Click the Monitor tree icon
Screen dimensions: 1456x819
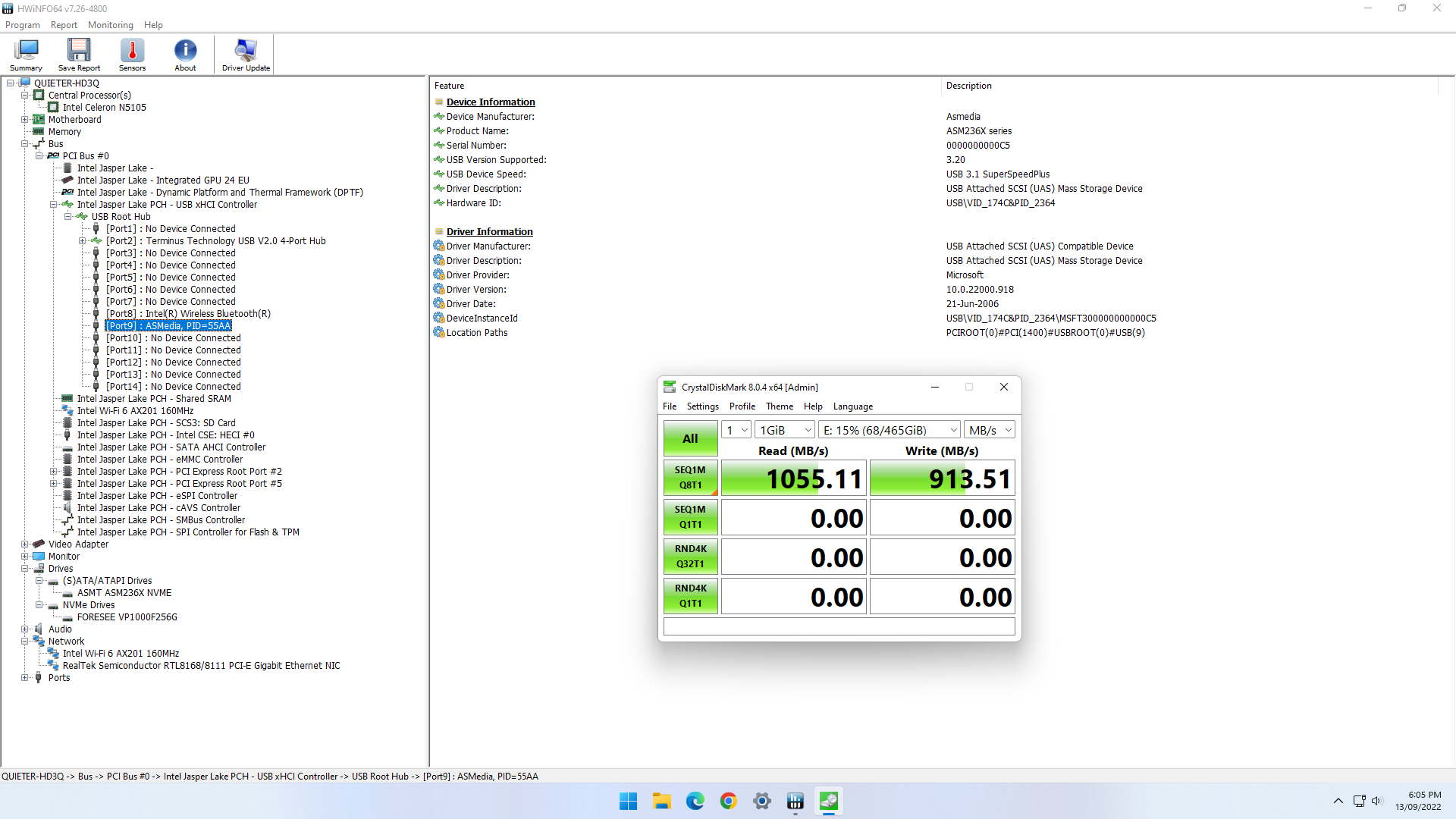pos(39,557)
